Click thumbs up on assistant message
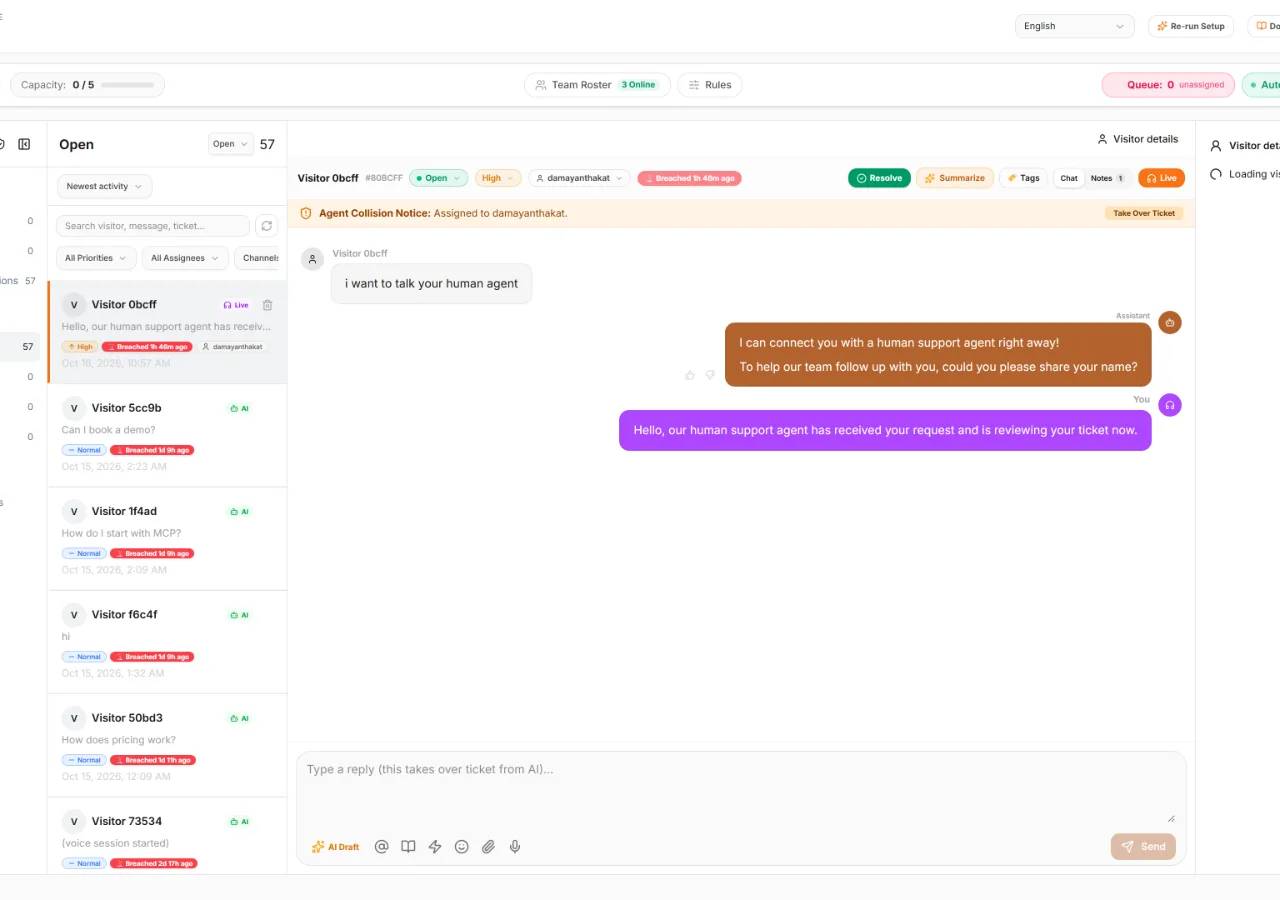1280x900 pixels. pos(690,375)
